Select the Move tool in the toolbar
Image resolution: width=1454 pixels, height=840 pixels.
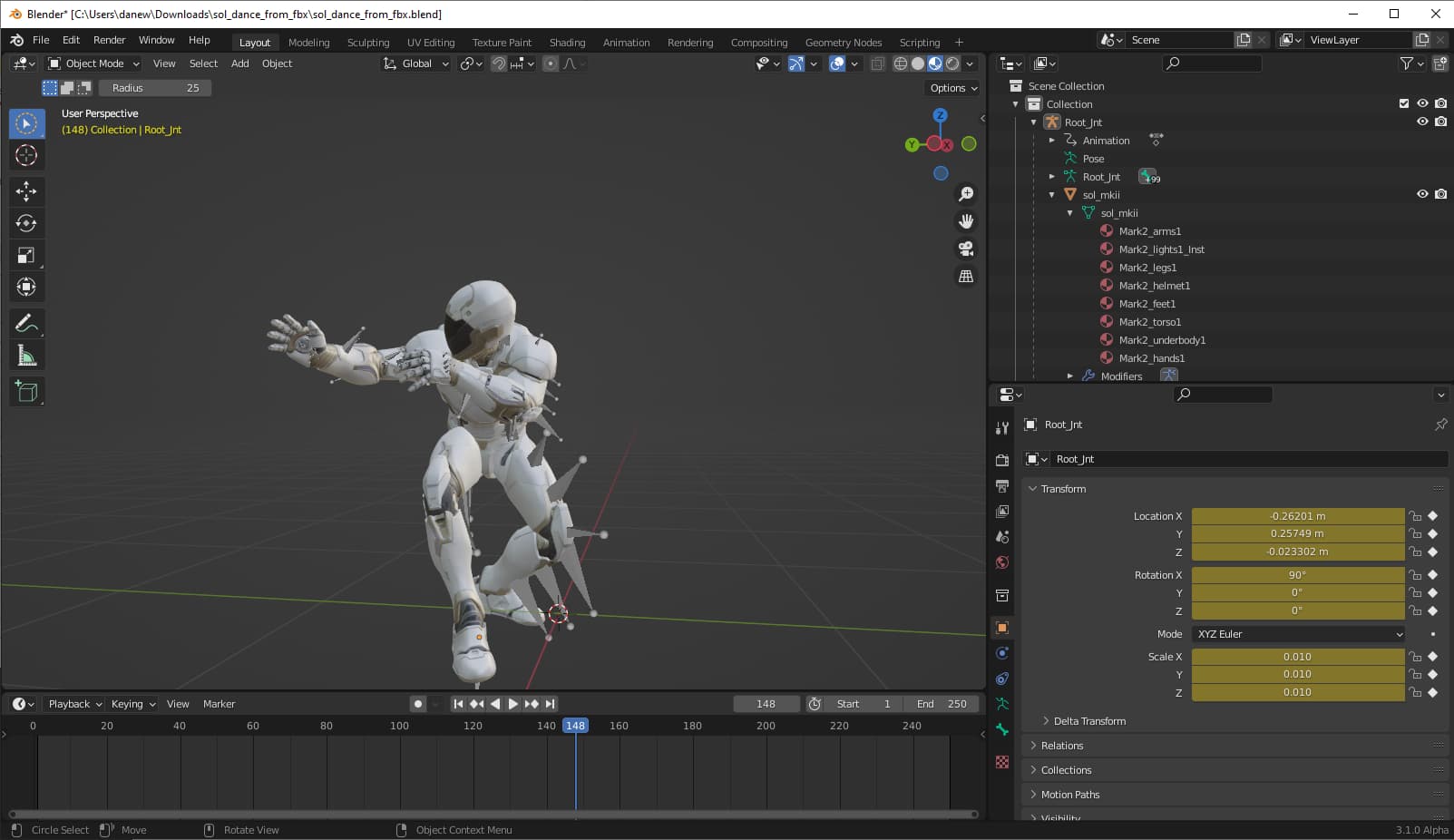point(26,191)
